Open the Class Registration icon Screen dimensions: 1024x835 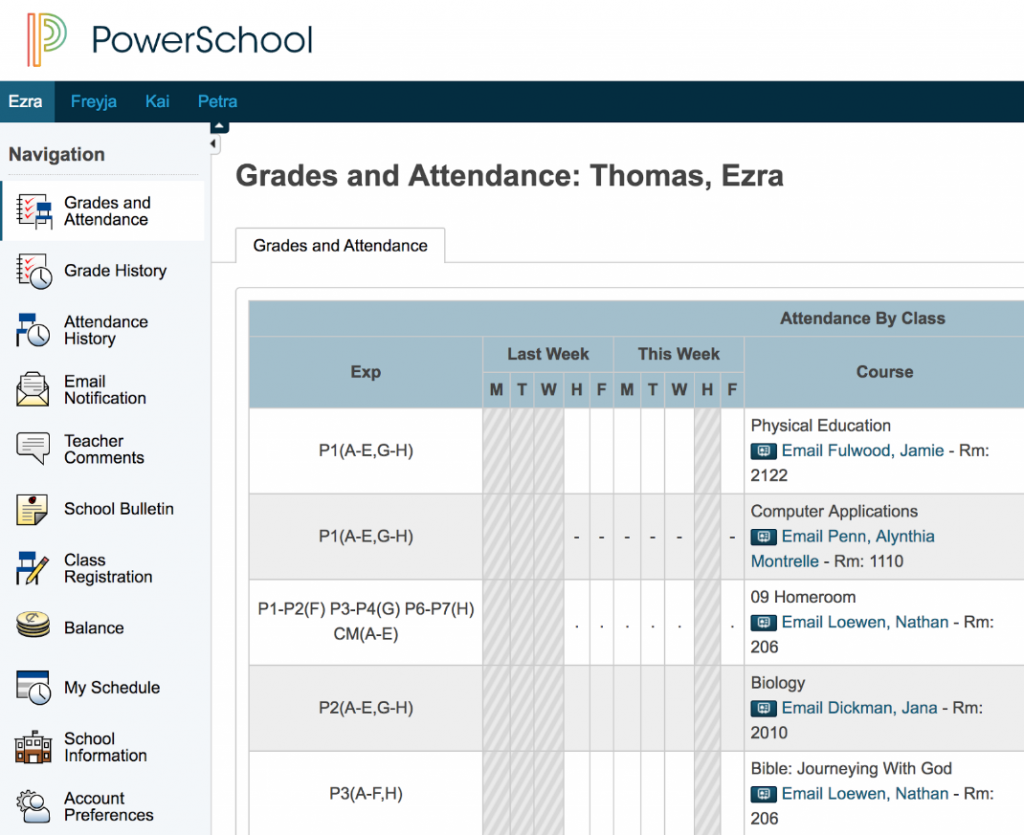[x=33, y=568]
